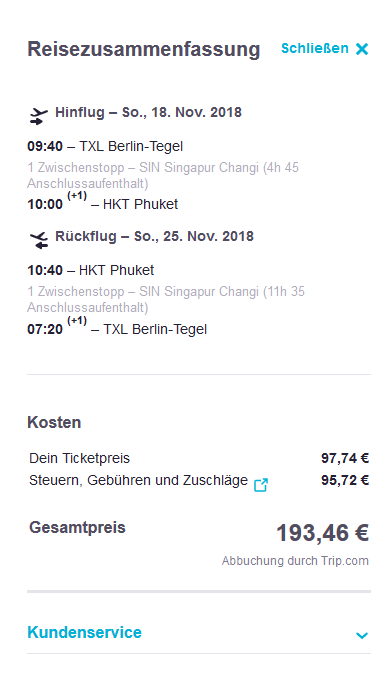Open the Kundenservice heading
This screenshot has height=673, width=391.
(x=85, y=632)
